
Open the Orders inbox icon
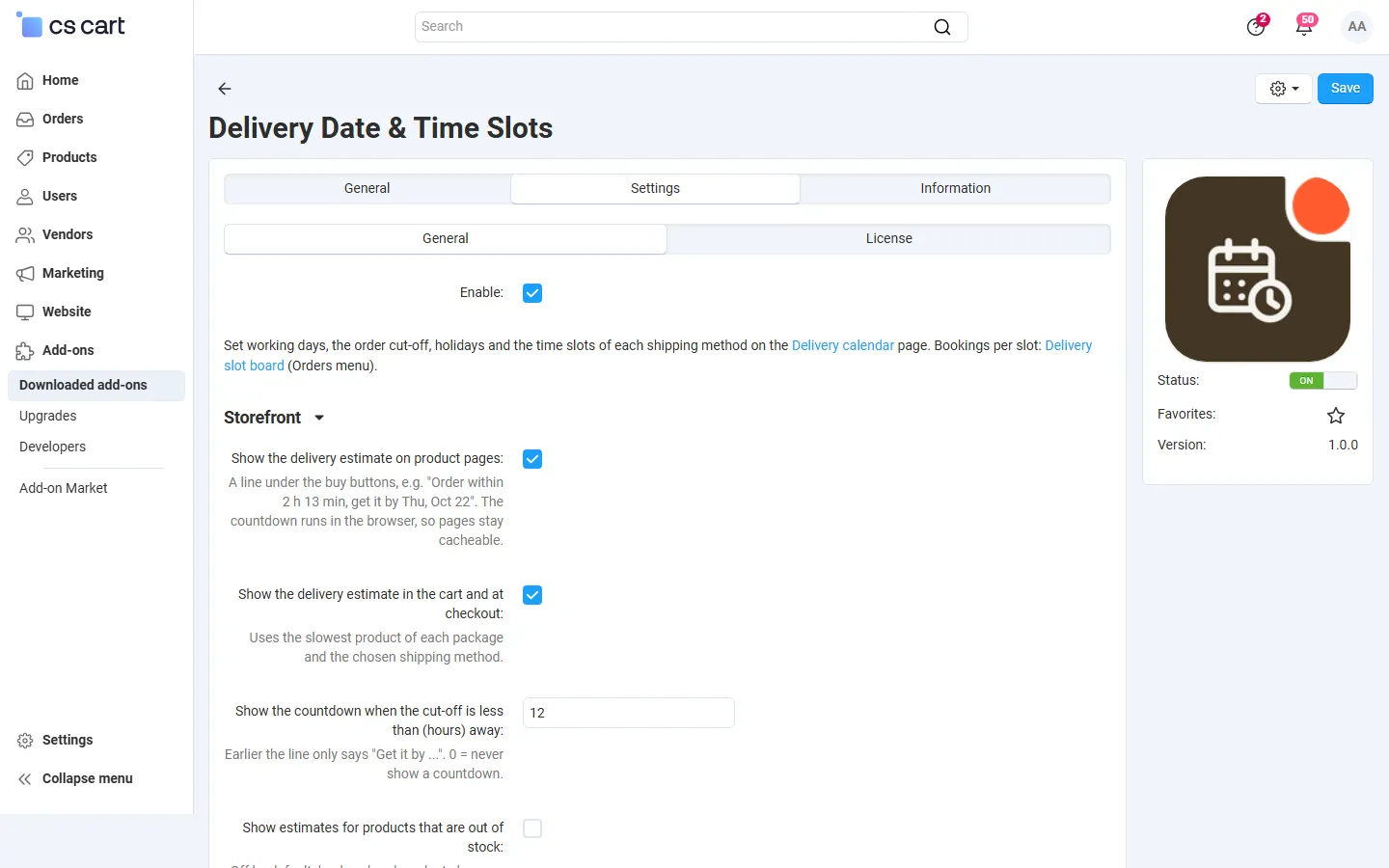[x=25, y=120]
